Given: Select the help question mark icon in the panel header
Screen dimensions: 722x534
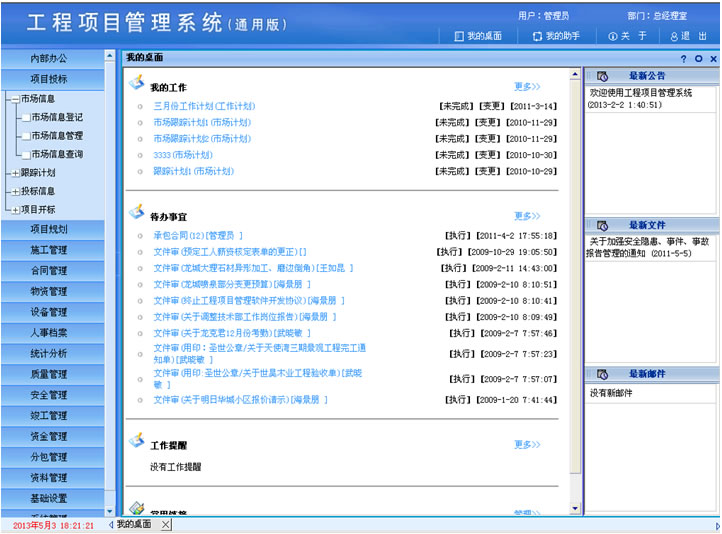Looking at the screenshot, I should click(x=683, y=58).
